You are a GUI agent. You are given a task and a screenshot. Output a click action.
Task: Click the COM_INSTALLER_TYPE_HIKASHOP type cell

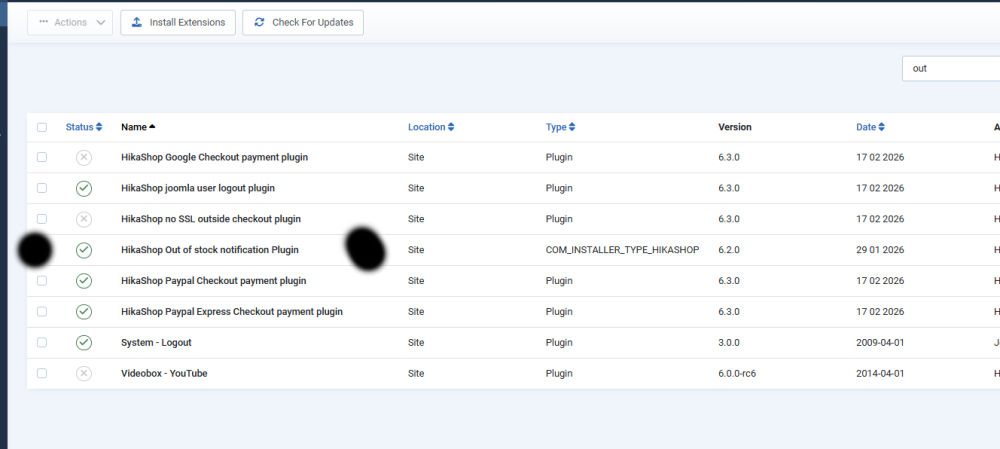click(x=622, y=250)
